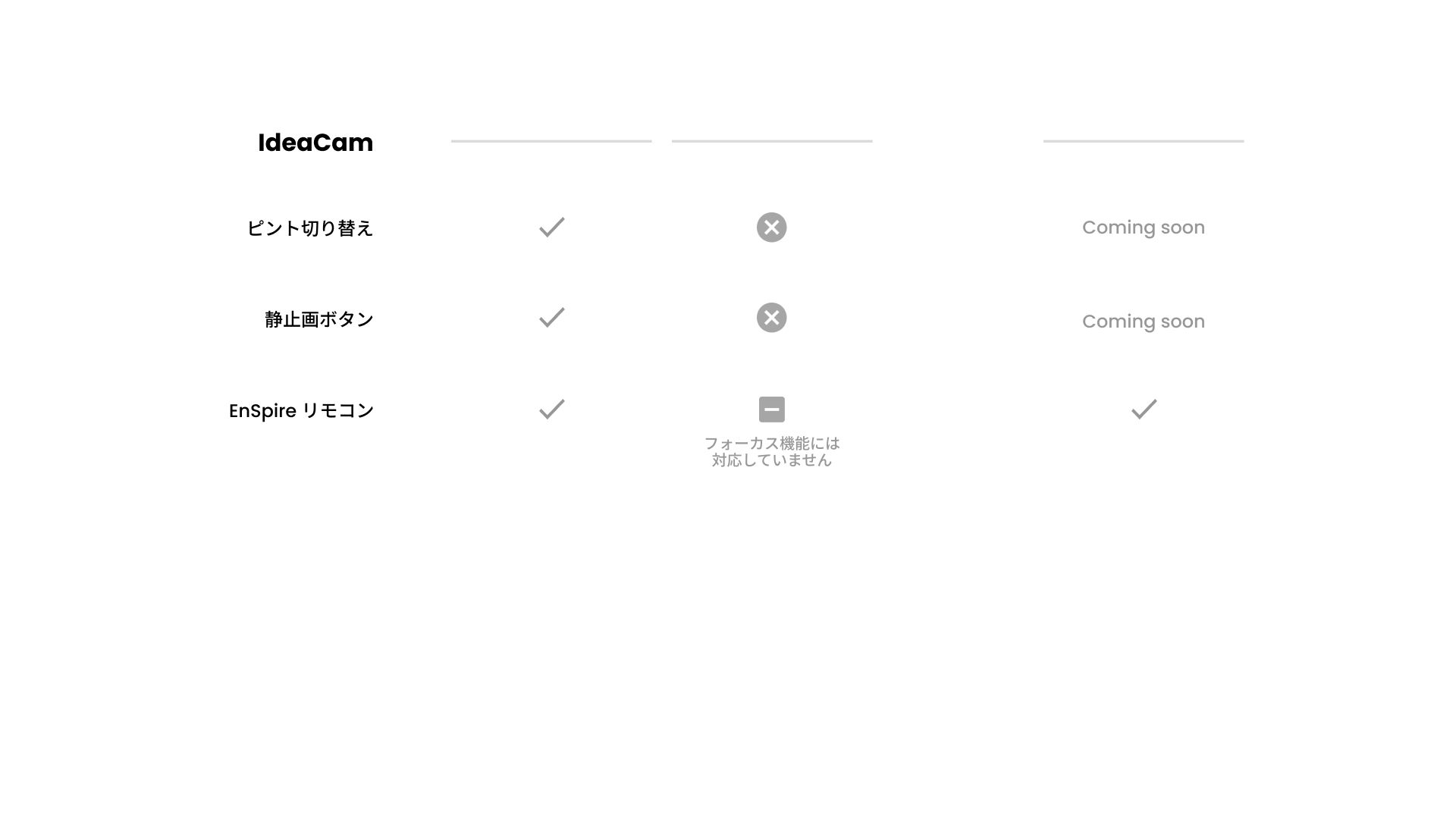Click Coming soon in 静止画ボタン row

1144,322
